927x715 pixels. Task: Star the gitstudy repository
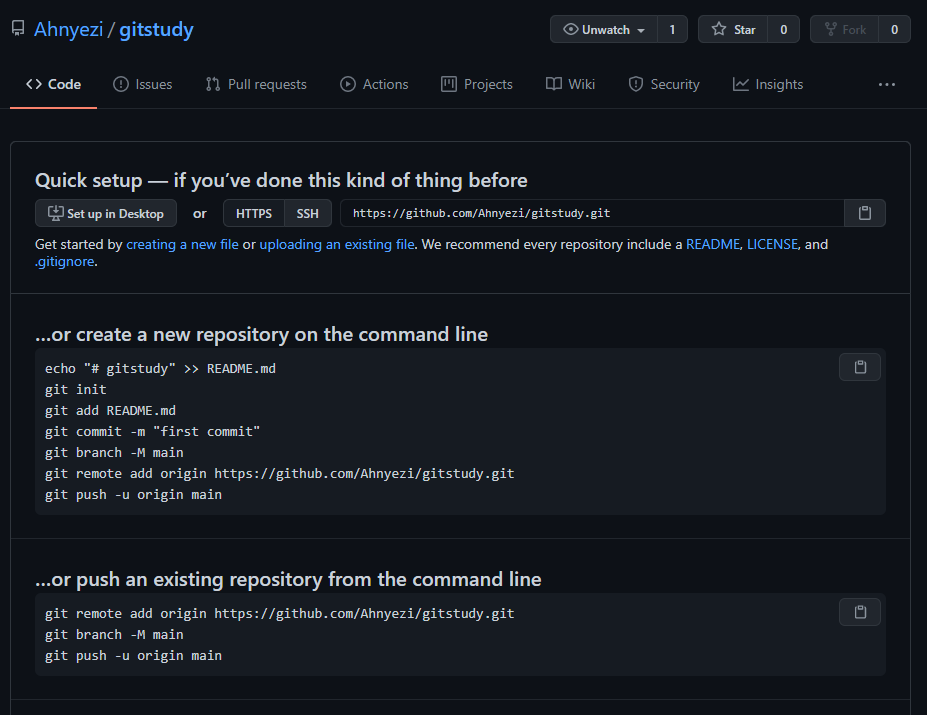(733, 30)
